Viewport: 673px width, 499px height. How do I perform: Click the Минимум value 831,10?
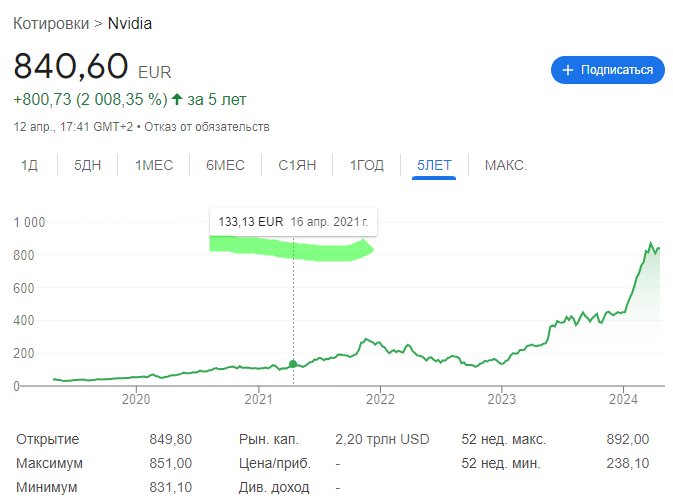click(170, 487)
